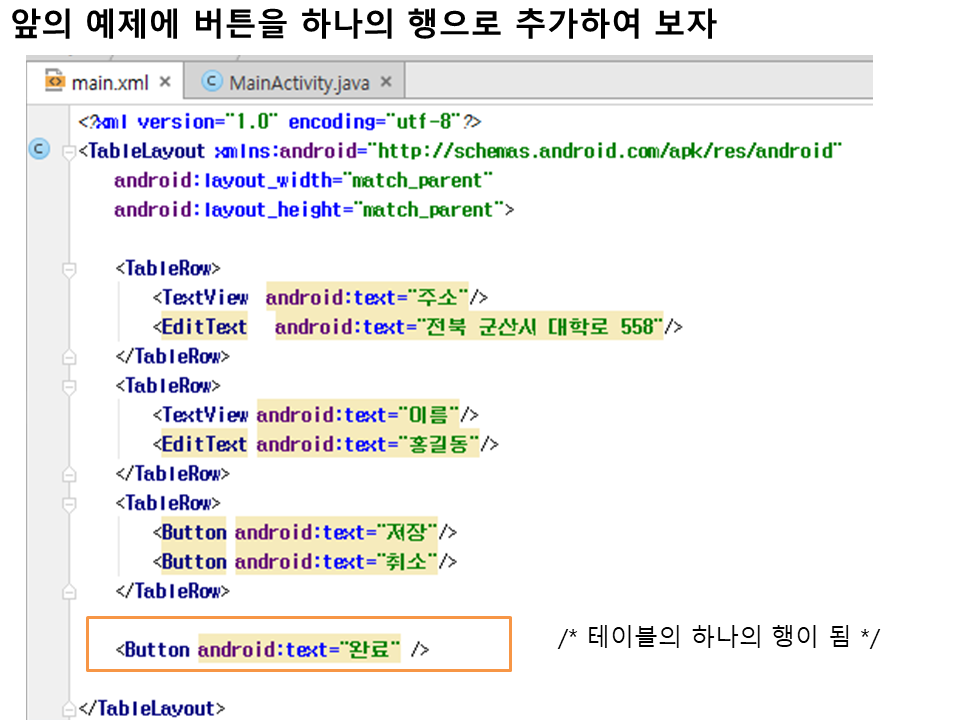Click the class icon on MainActivity.java tab

[x=211, y=81]
